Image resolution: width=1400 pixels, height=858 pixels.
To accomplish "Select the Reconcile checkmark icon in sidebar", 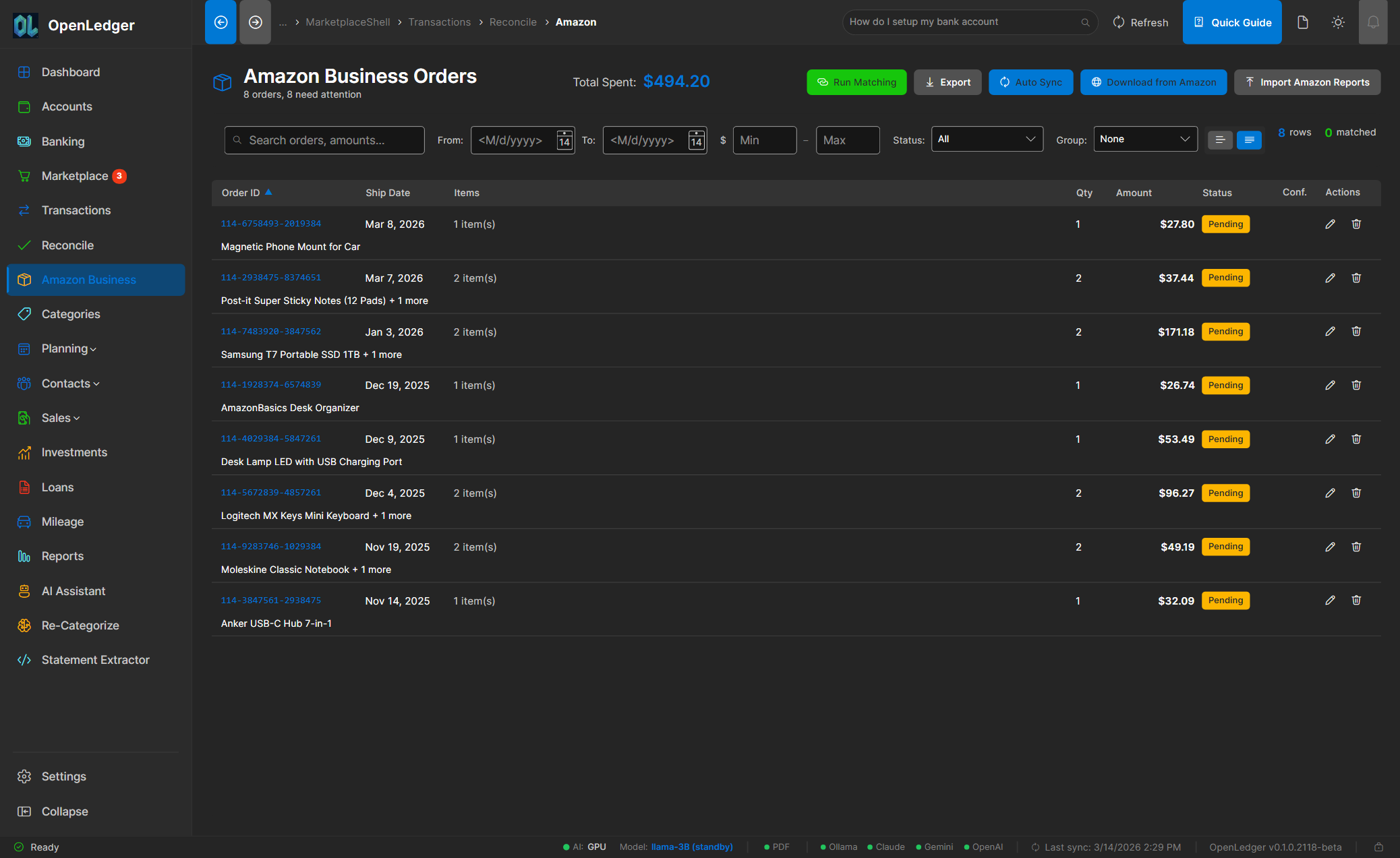I will (24, 245).
